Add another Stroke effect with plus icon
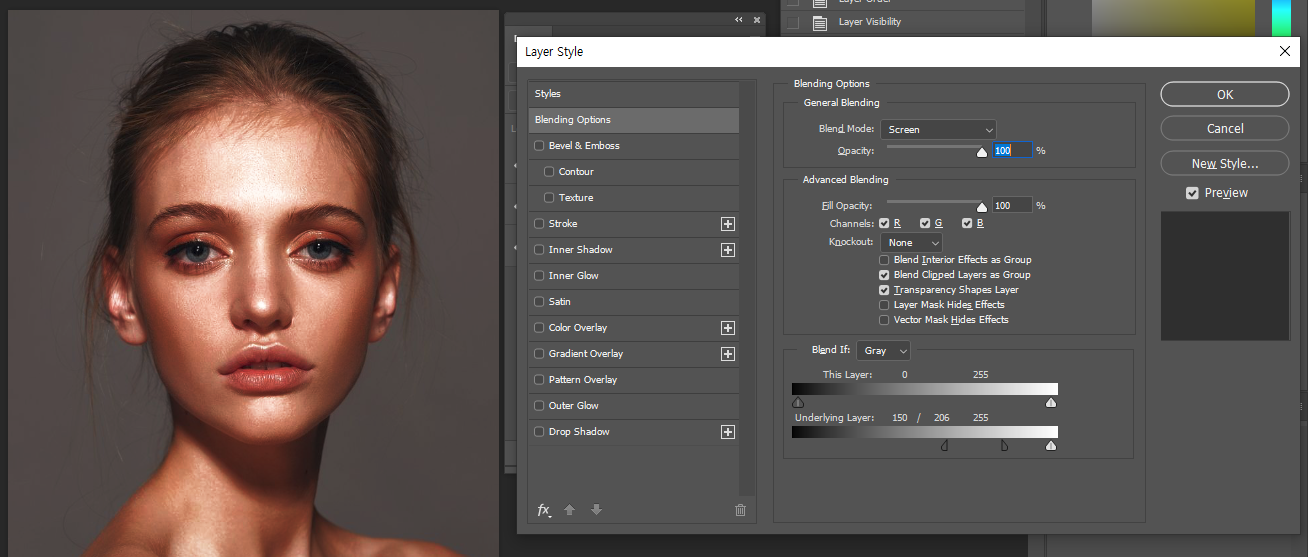 [728, 224]
